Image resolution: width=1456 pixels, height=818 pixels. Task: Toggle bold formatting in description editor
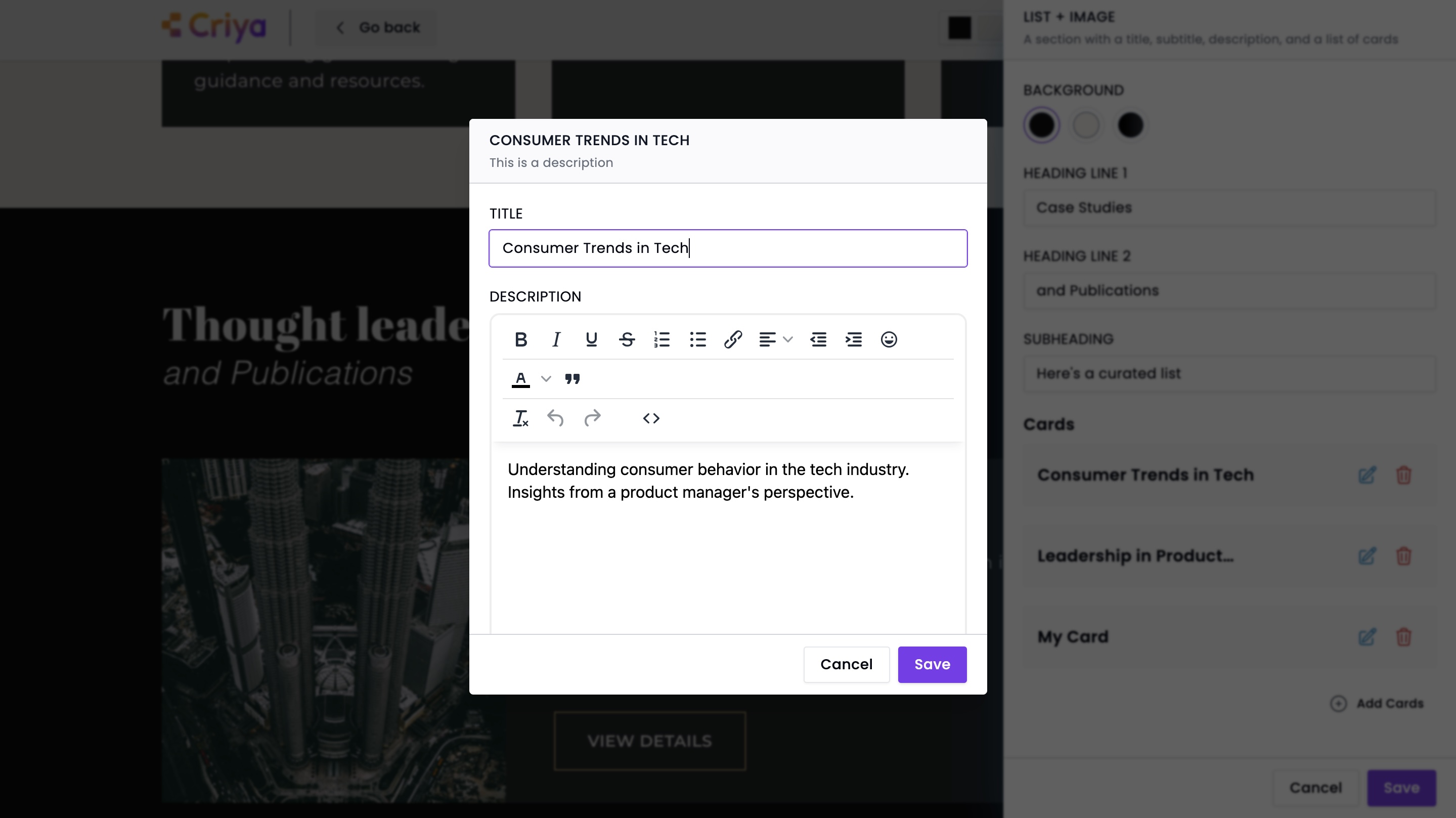click(520, 340)
